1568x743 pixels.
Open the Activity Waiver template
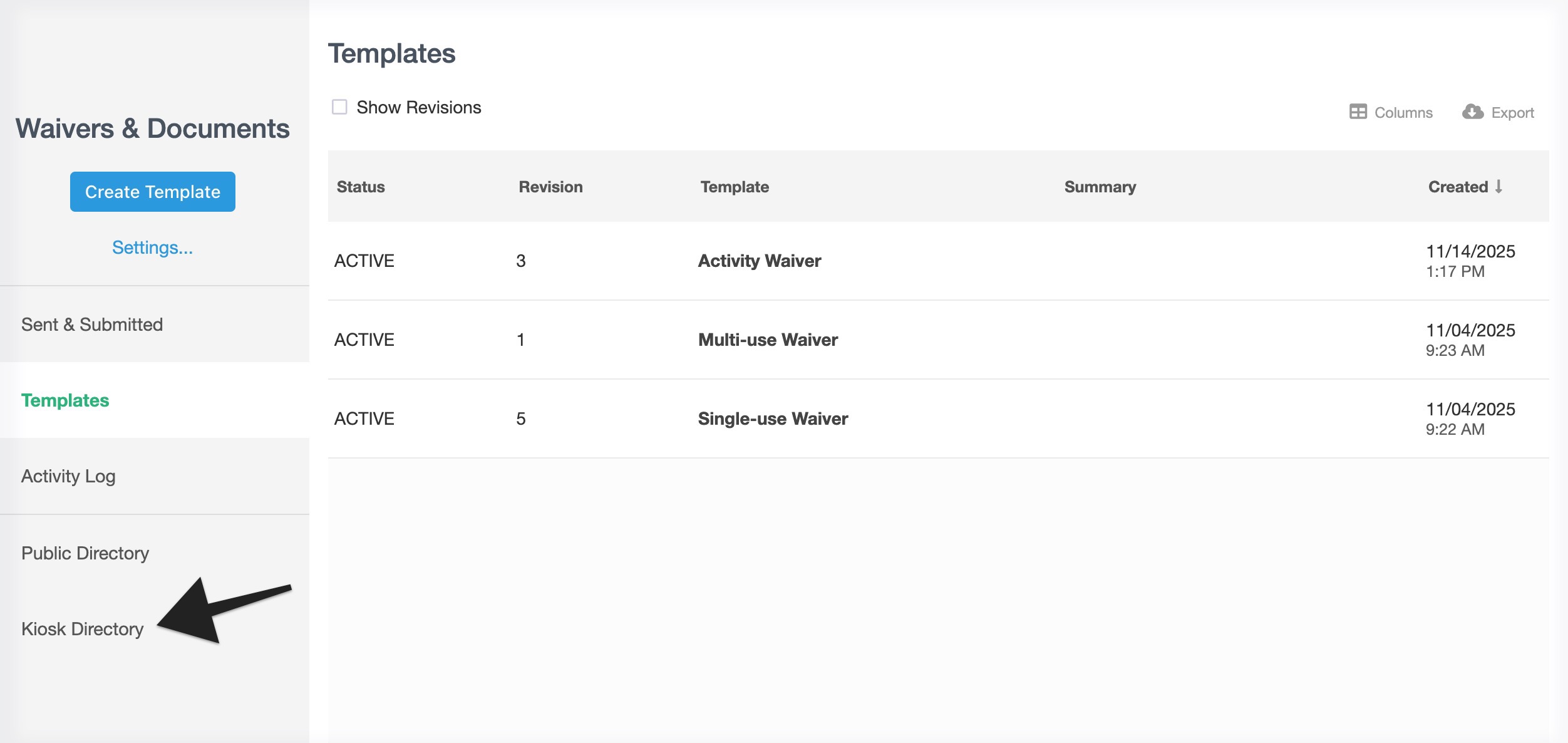[x=760, y=261]
